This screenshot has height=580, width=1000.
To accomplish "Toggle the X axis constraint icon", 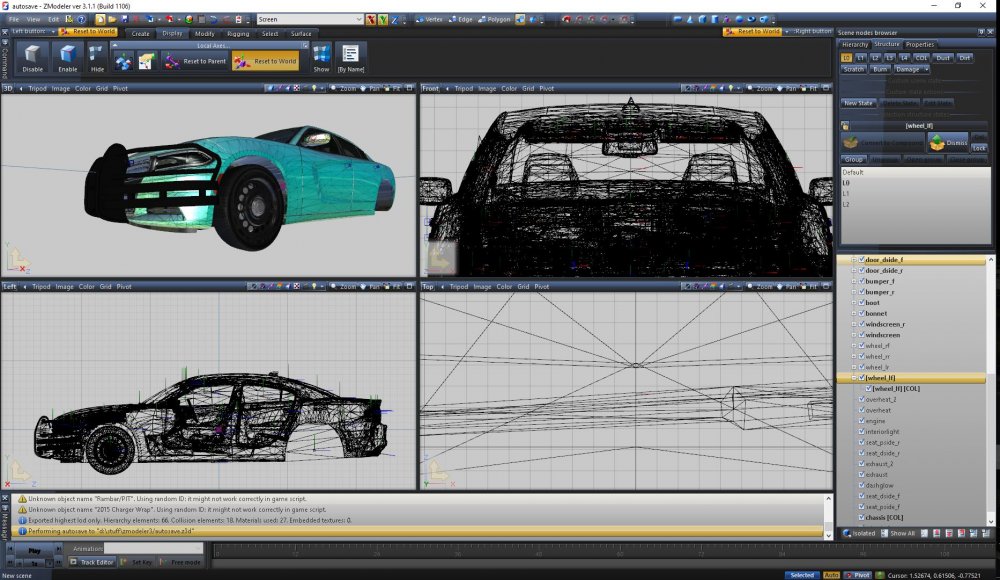I will click(371, 19).
